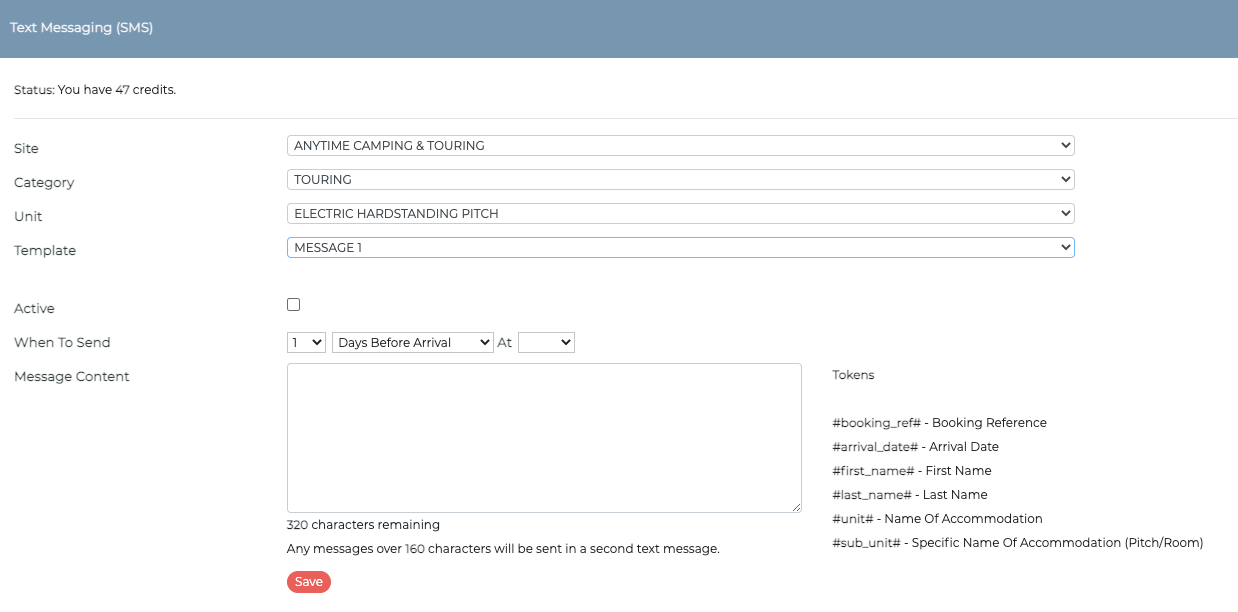Click the resize grip of the message box
This screenshot has width=1238, height=612.
click(x=796, y=507)
